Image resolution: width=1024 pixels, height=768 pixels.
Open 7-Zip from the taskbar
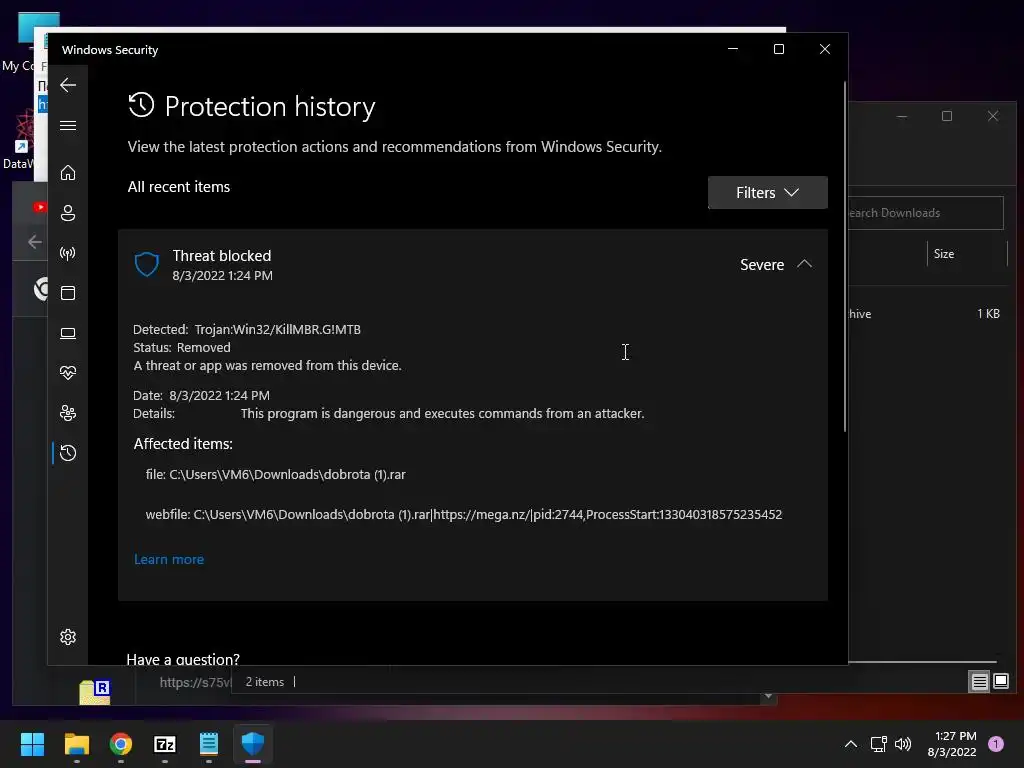pyautogui.click(x=165, y=744)
